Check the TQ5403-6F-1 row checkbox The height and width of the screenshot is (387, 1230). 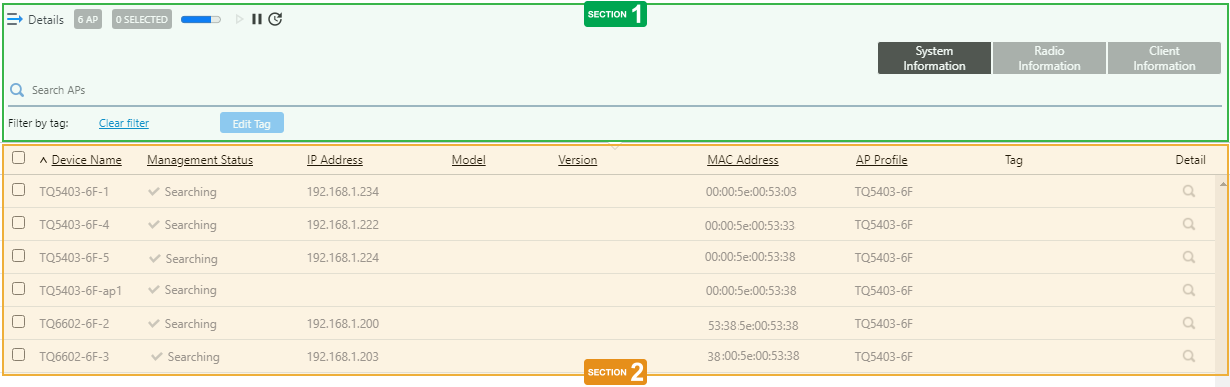[x=18, y=189]
